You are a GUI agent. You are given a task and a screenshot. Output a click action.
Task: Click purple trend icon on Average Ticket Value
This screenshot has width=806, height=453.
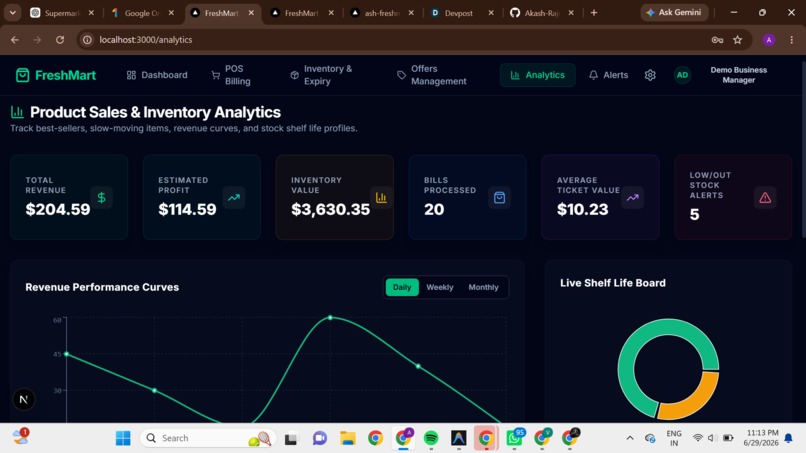[632, 197]
